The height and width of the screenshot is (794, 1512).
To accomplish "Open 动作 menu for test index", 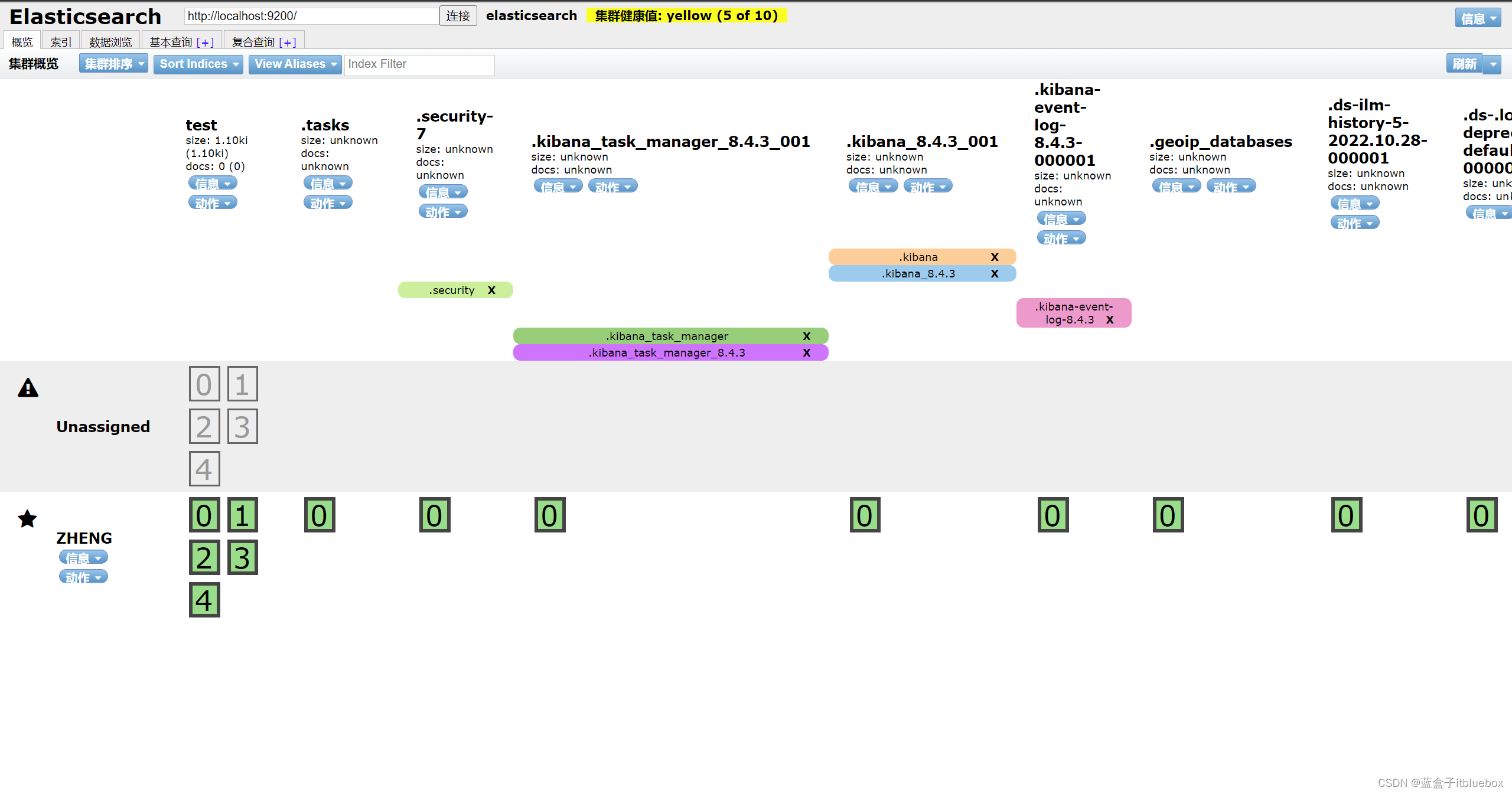I will (x=213, y=203).
